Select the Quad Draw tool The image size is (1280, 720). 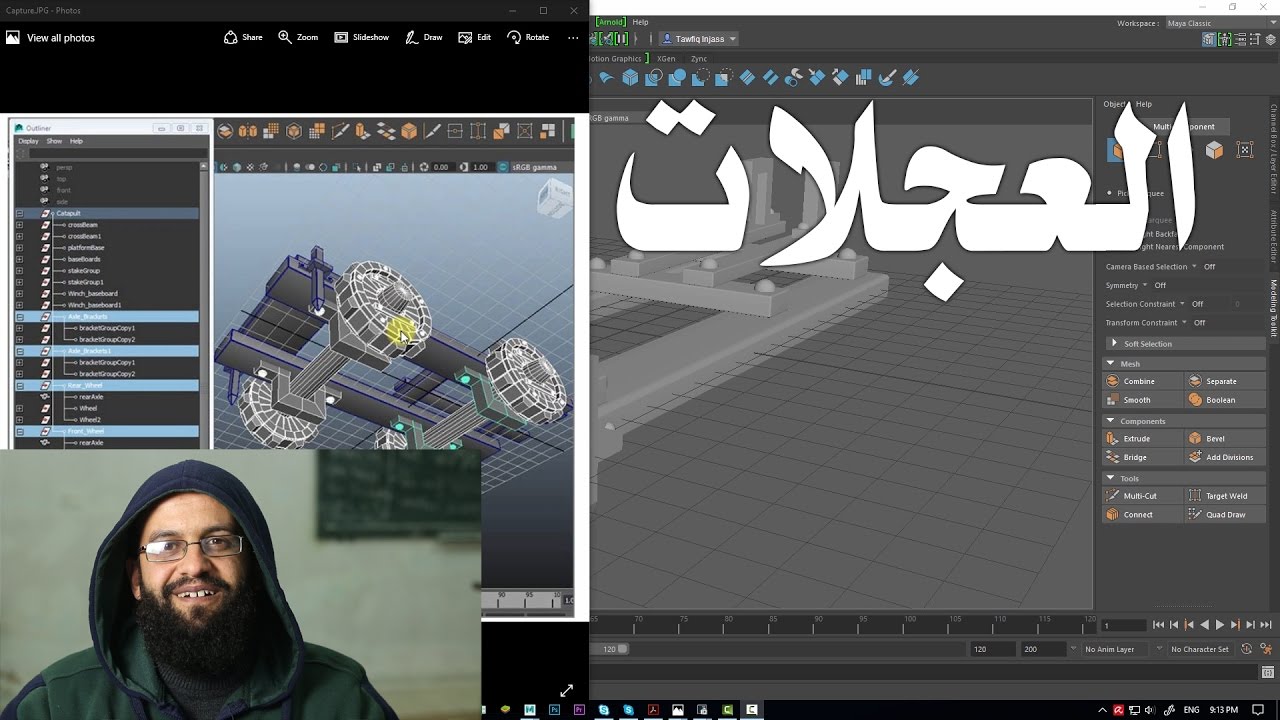point(1225,514)
